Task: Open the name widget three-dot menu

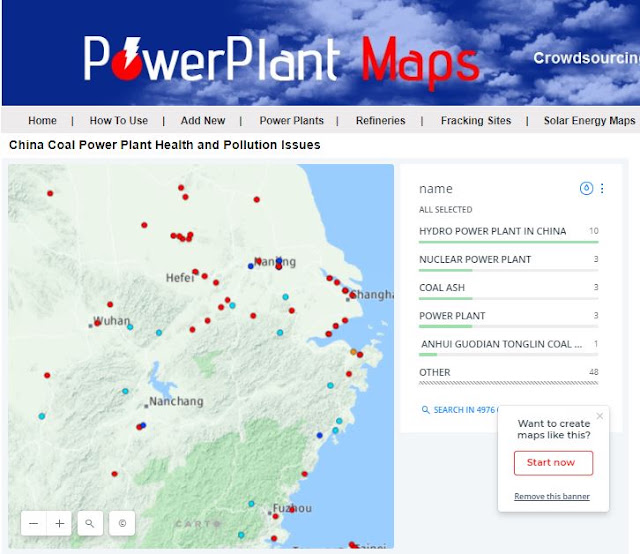Action: [x=602, y=188]
